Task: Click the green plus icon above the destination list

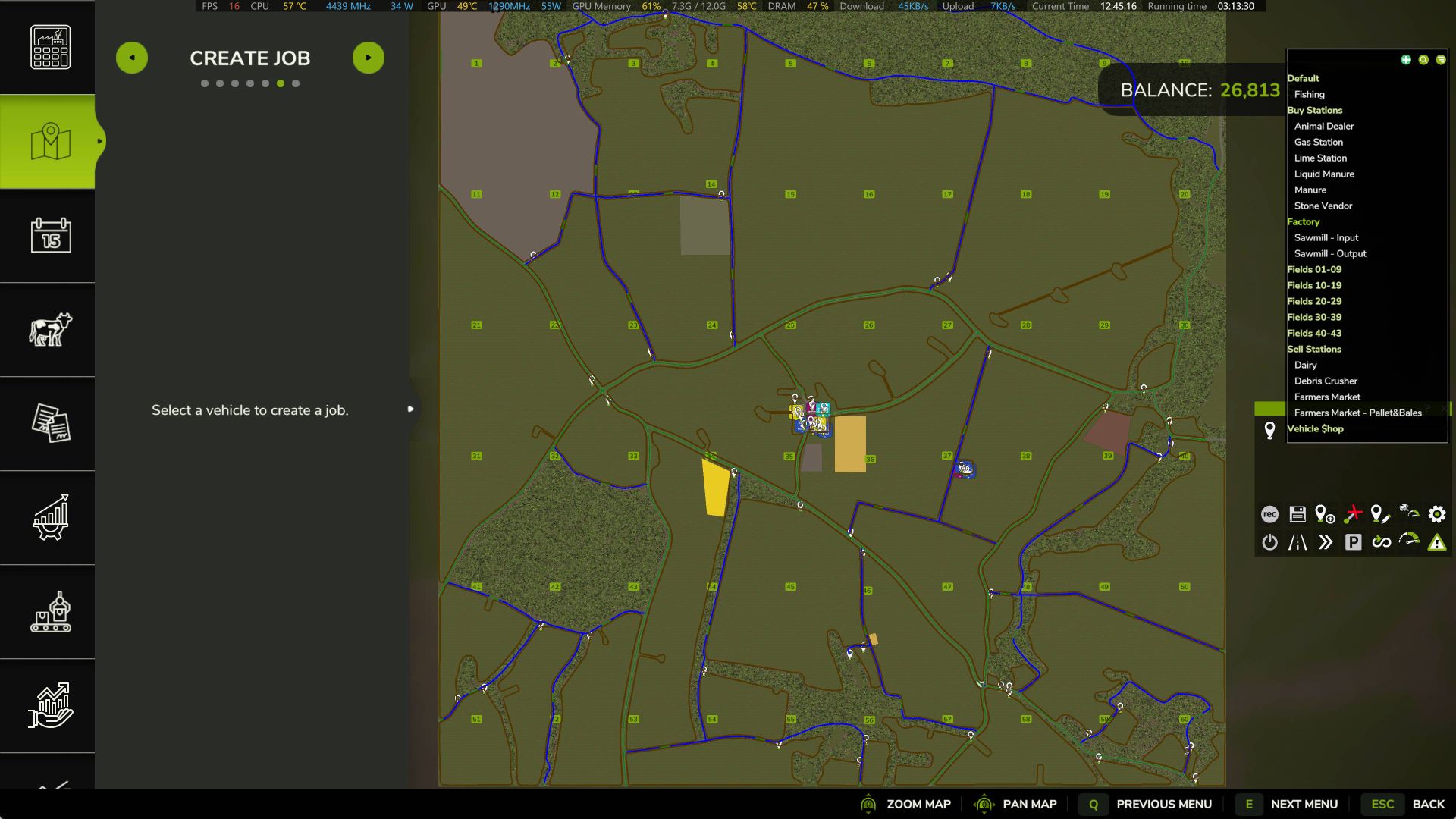Action: 1406,60
